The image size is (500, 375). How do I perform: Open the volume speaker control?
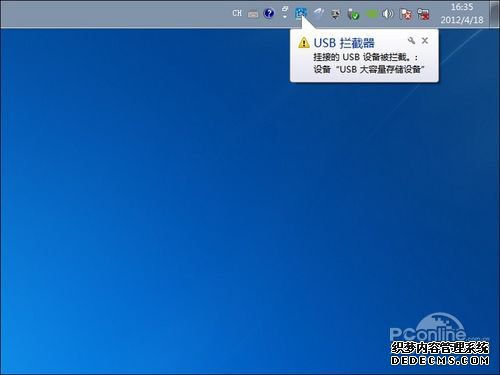tap(388, 14)
